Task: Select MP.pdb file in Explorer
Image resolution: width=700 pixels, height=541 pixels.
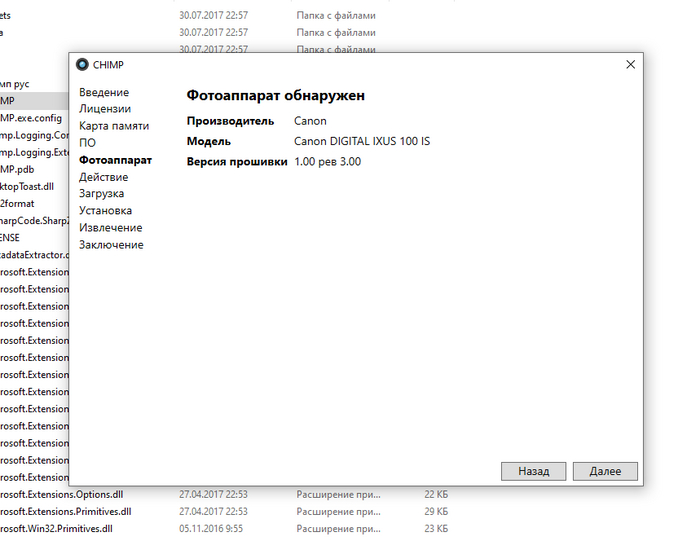Action: [17, 169]
